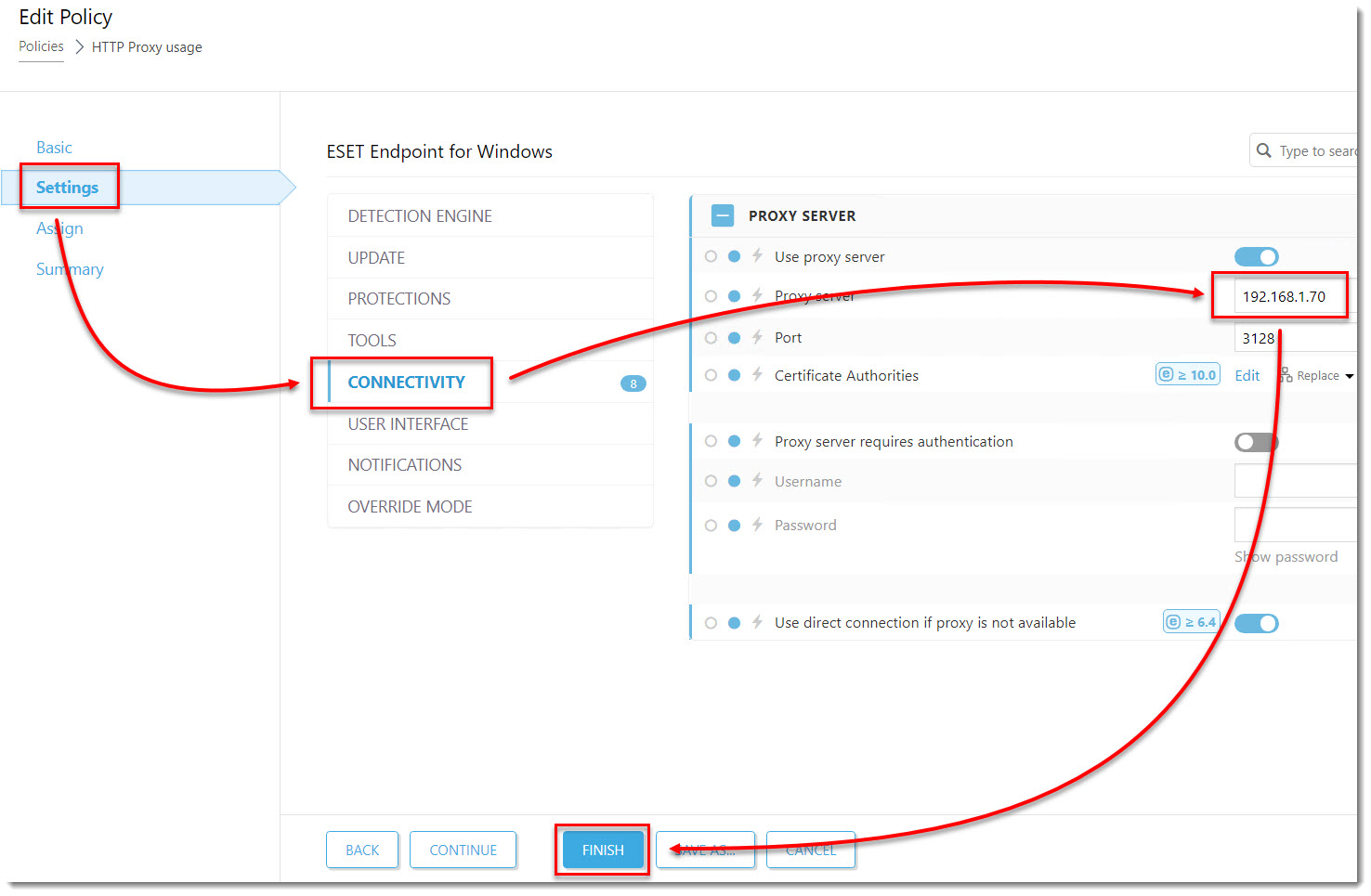The width and height of the screenshot is (1371, 896).
Task: Click Edit link for Certificate Authorities
Action: click(1247, 375)
